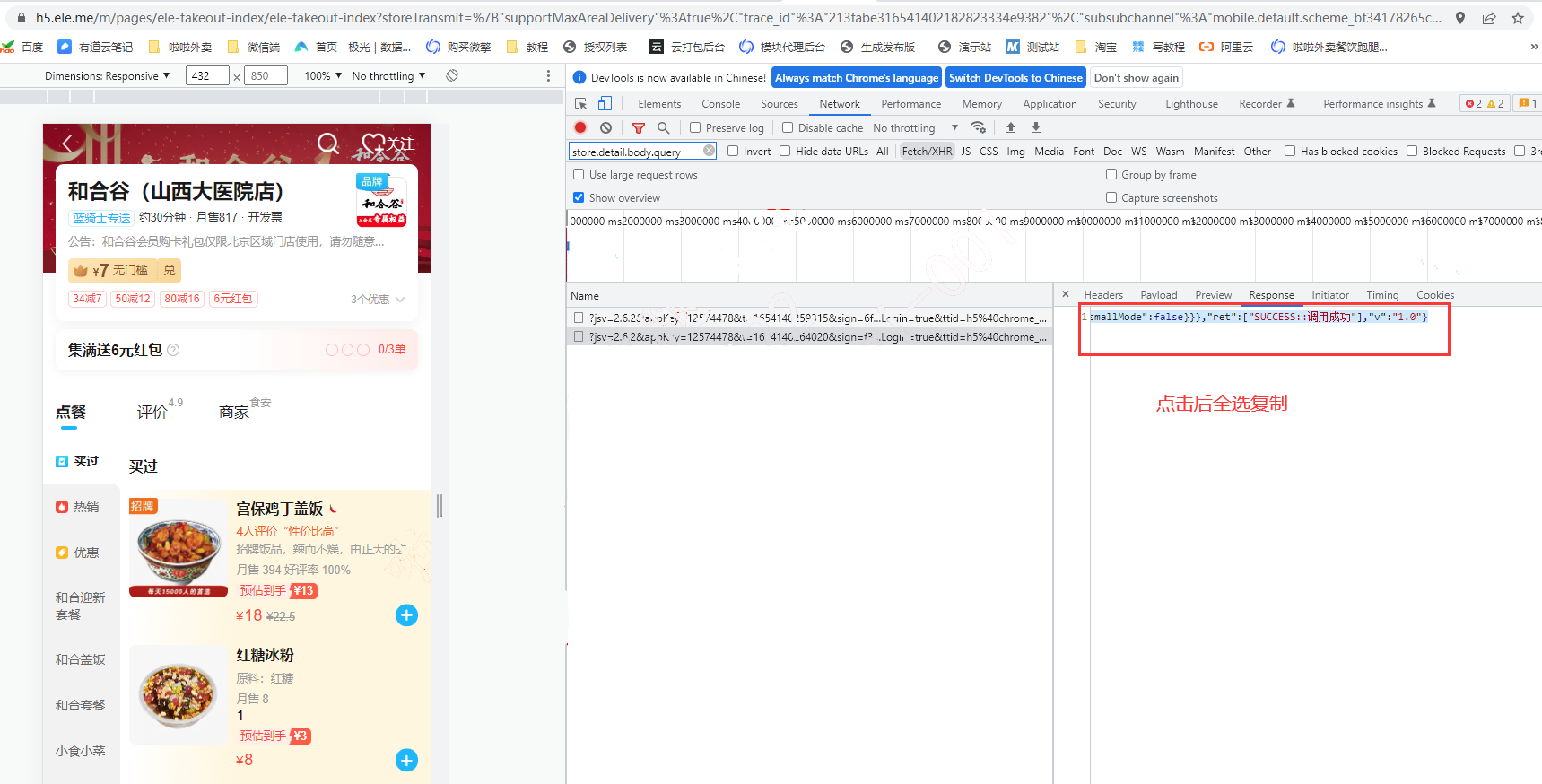Image resolution: width=1542 pixels, height=784 pixels.
Task: Open the Application tab
Action: coord(1050,103)
